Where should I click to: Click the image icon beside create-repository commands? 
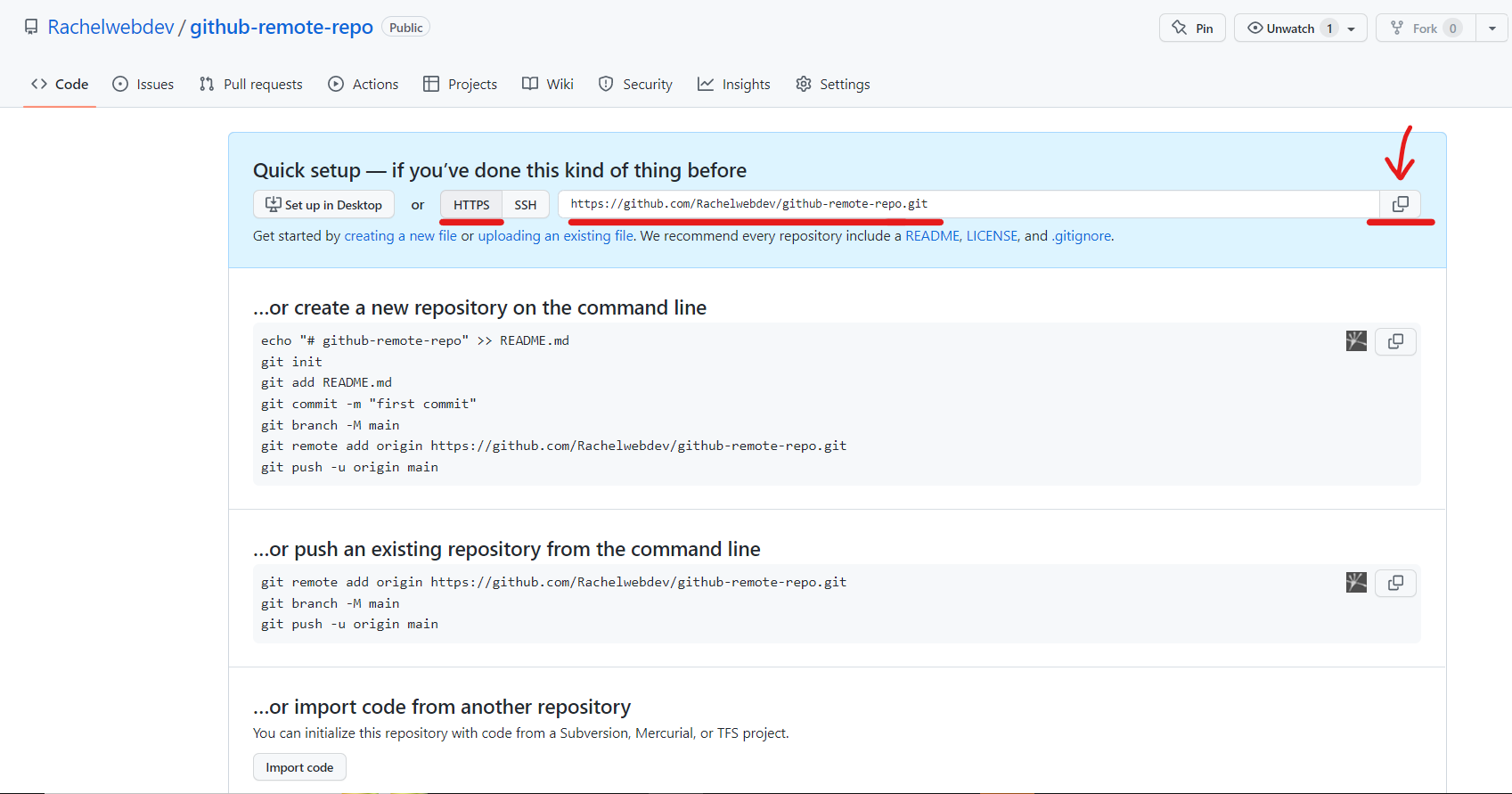pyautogui.click(x=1356, y=341)
